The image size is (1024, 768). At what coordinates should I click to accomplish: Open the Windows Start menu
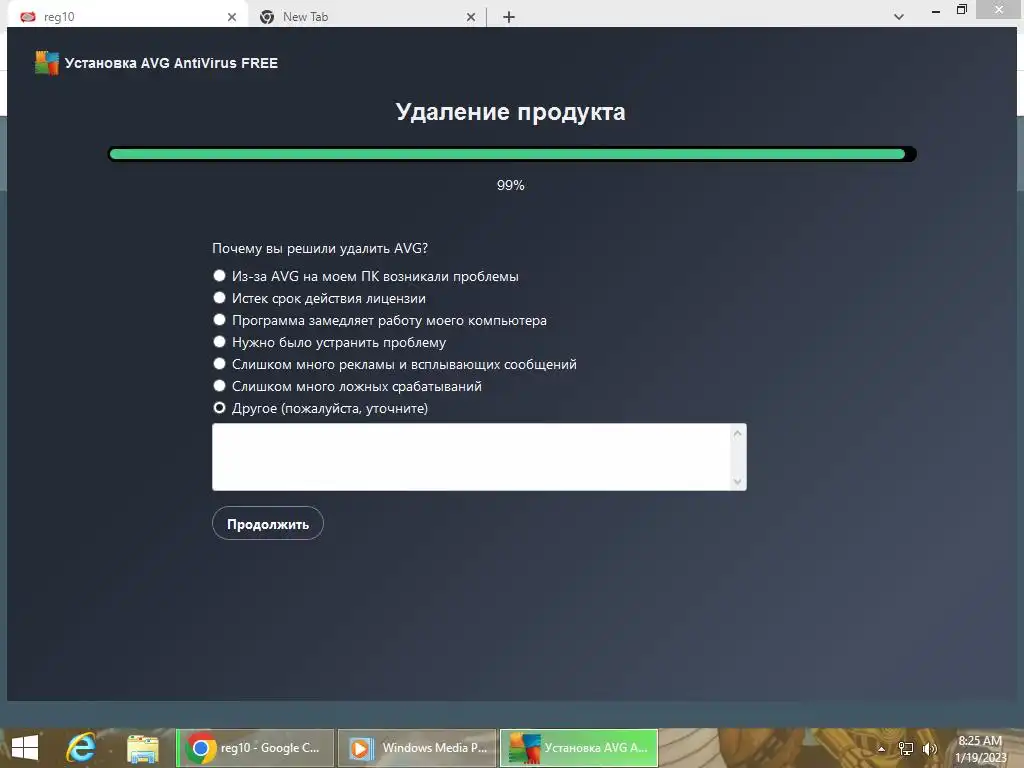pos(25,748)
